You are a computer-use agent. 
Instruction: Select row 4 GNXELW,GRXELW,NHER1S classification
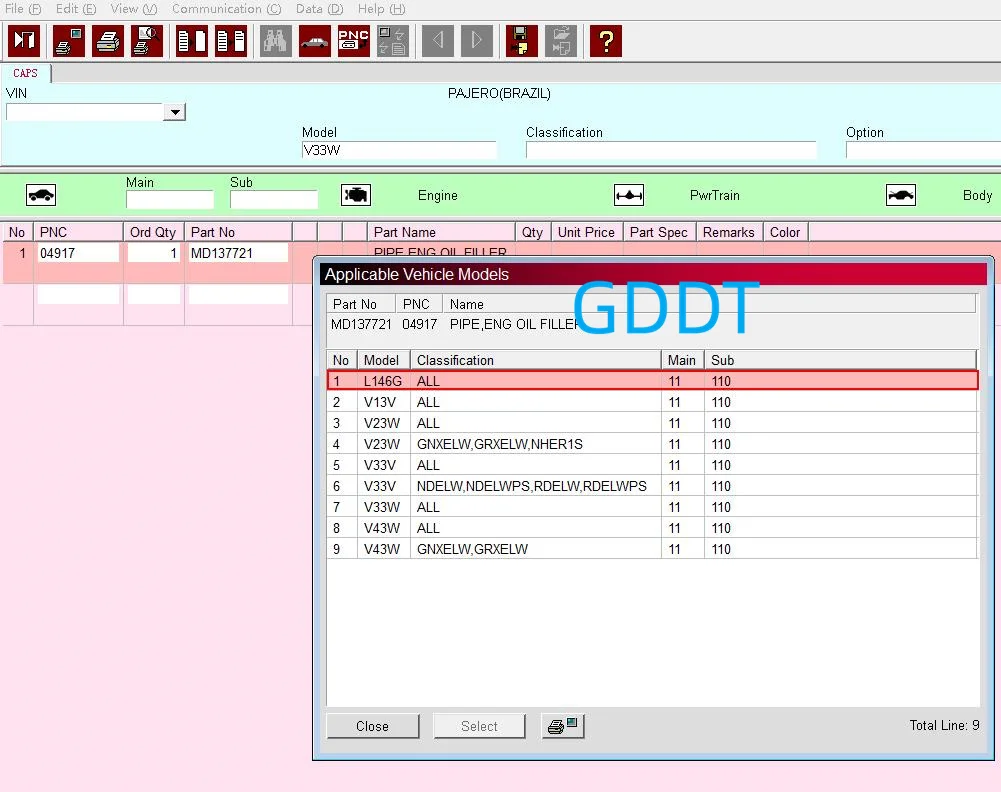point(652,444)
